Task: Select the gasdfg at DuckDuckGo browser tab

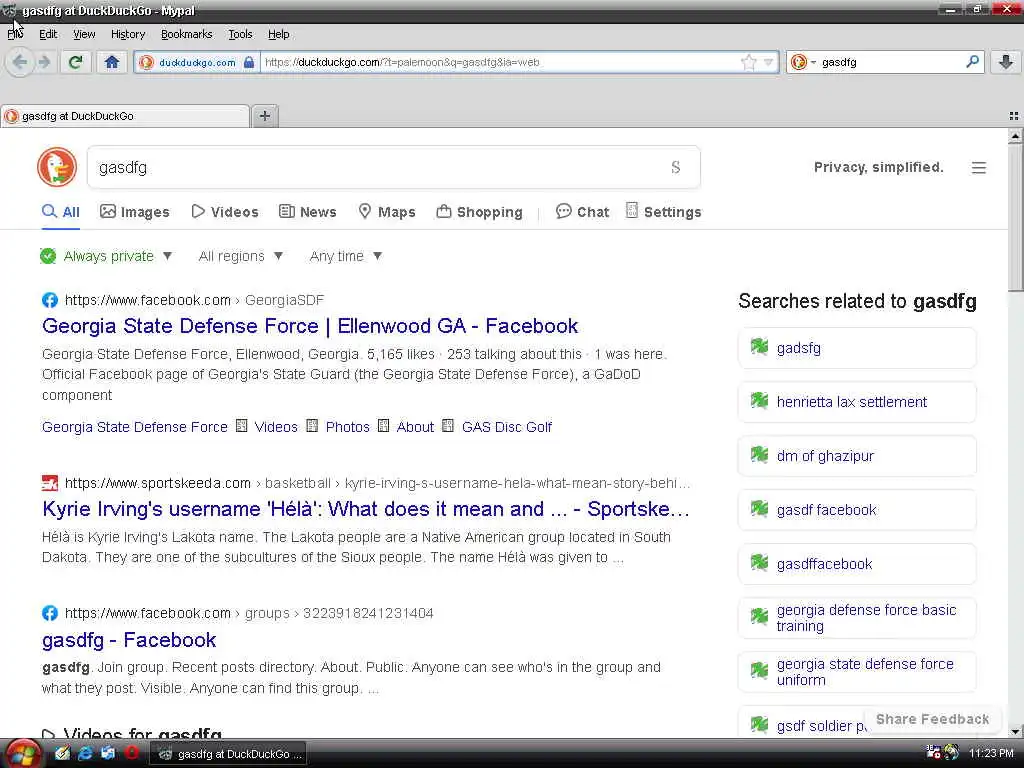Action: tap(125, 116)
